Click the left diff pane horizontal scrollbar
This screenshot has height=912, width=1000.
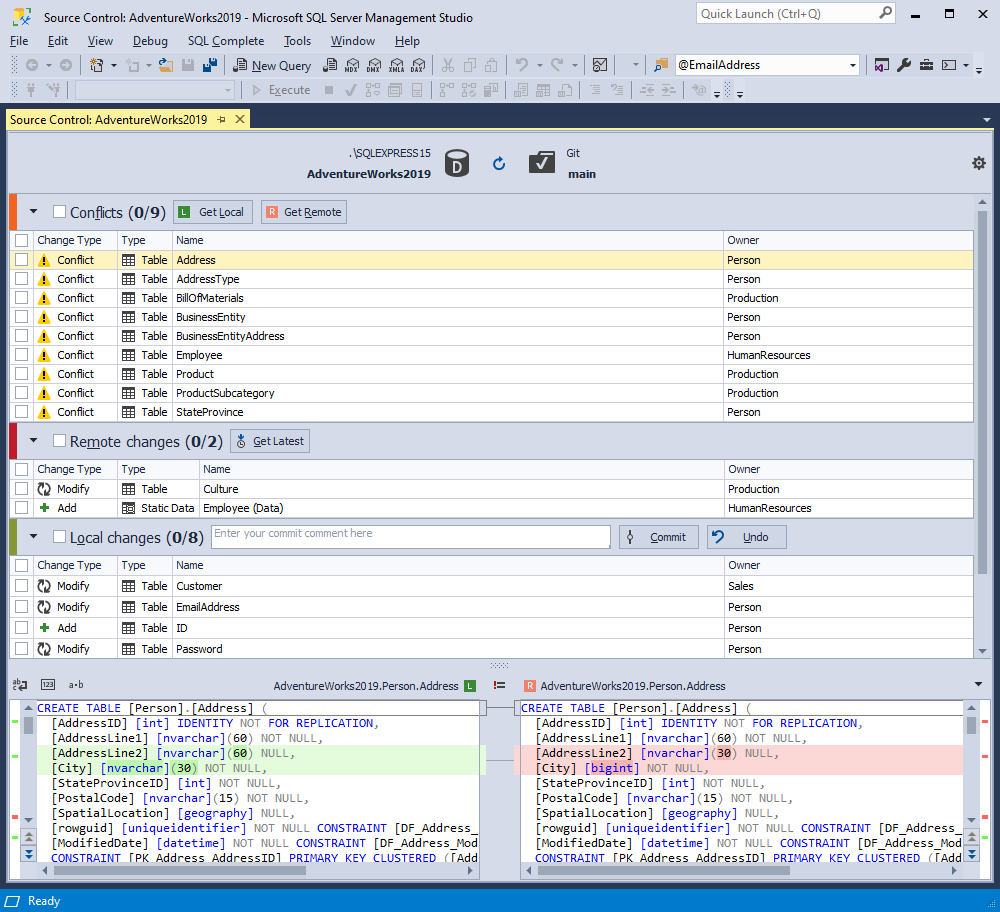[x=179, y=871]
